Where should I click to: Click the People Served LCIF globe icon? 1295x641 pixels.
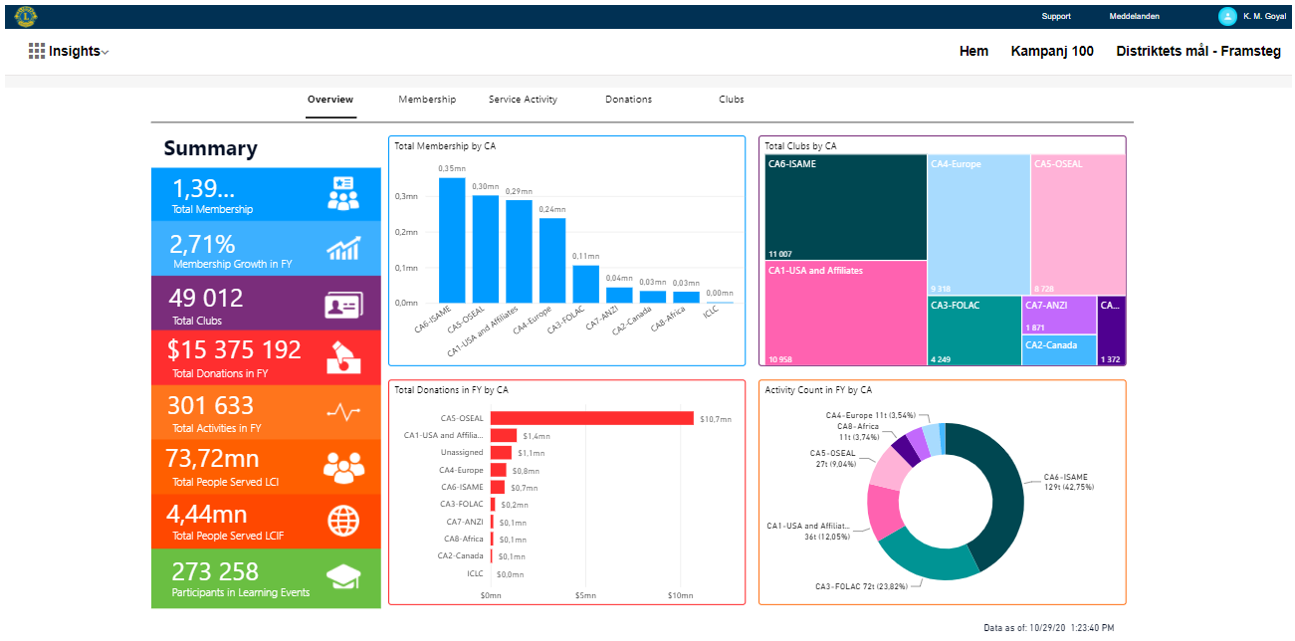click(x=343, y=521)
